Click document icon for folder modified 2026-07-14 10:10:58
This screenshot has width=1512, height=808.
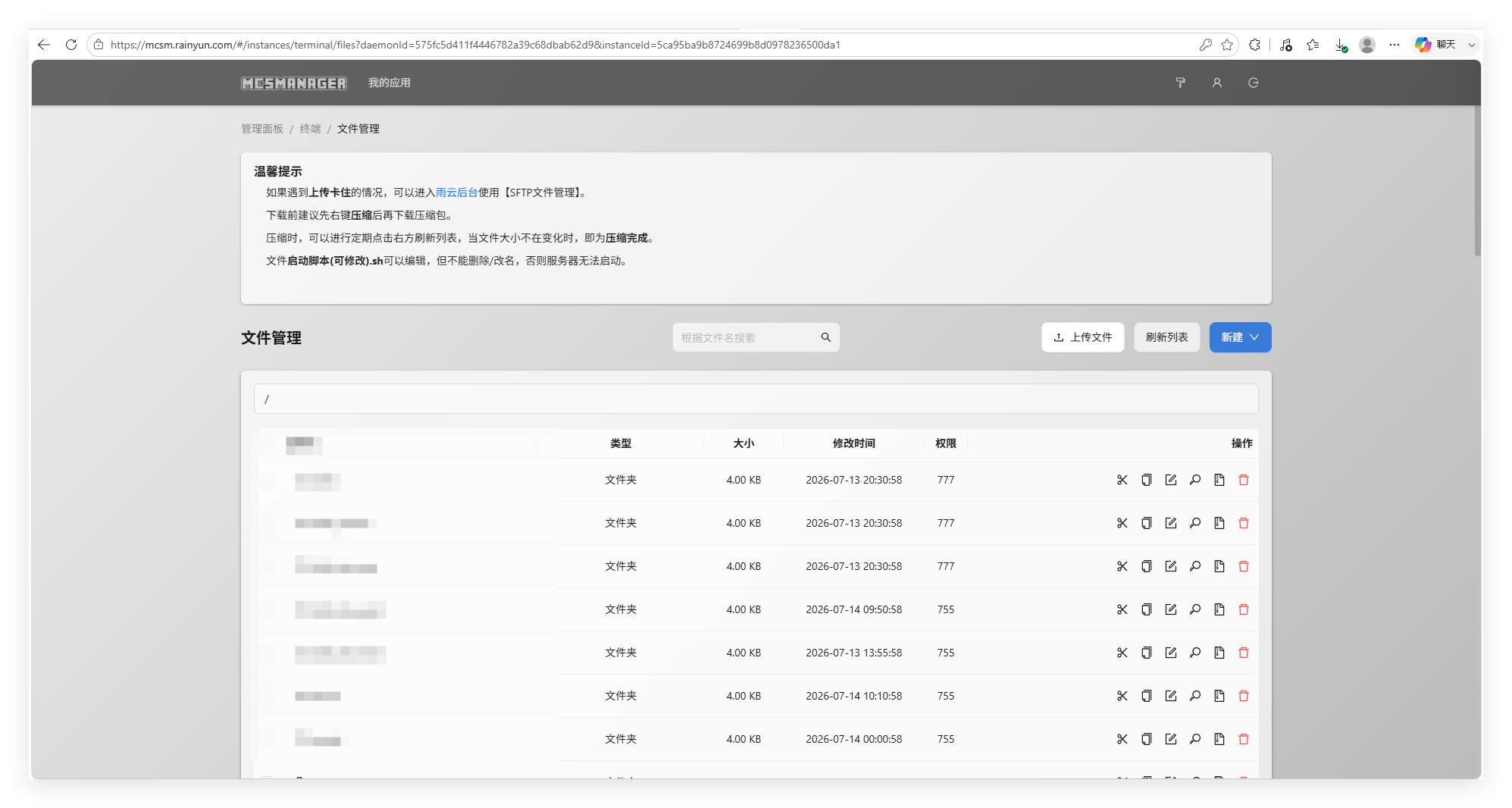point(1219,696)
